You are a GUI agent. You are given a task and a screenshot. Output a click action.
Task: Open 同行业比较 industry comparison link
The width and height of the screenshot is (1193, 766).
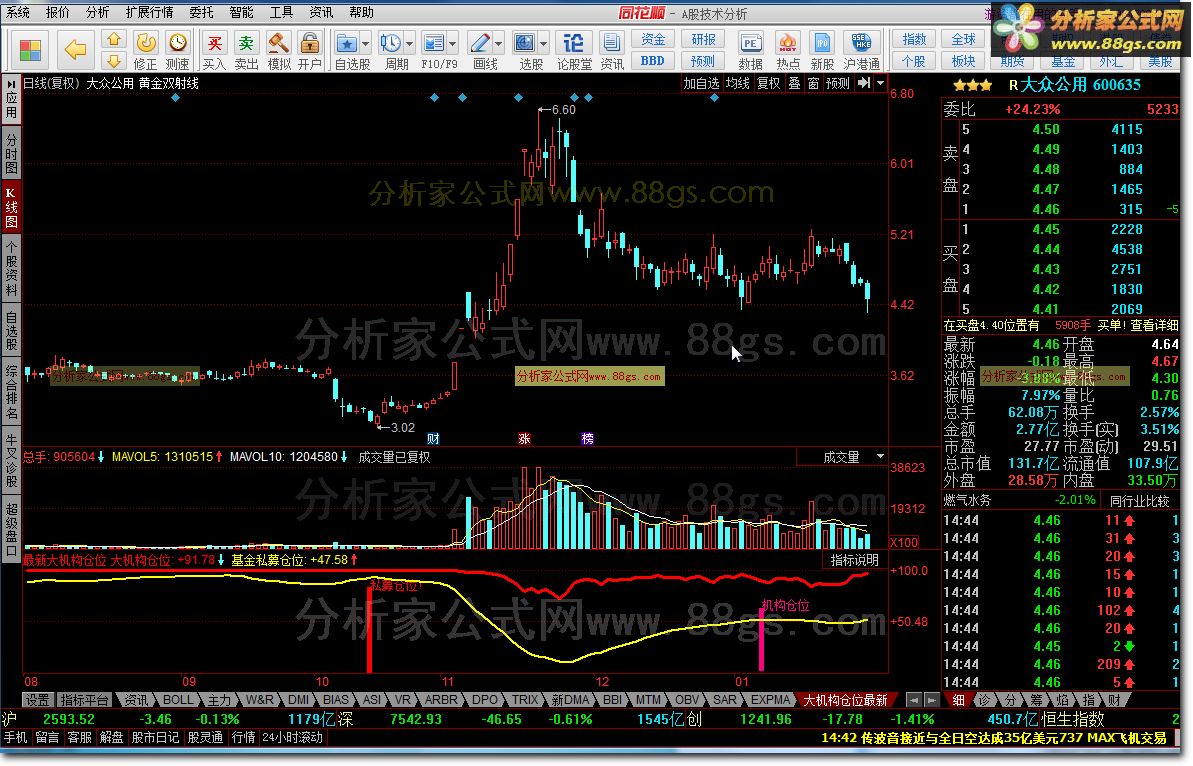pyautogui.click(x=1139, y=501)
